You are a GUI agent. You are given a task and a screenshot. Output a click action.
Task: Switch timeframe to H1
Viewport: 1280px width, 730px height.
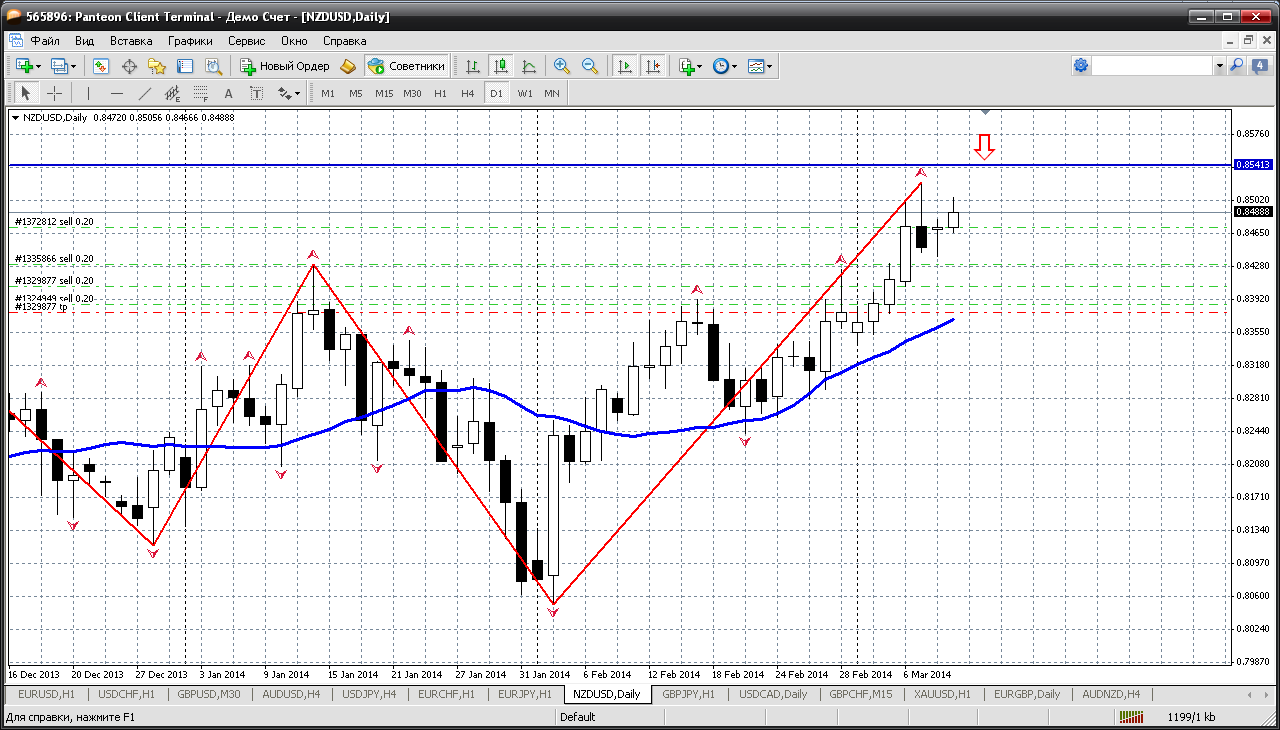tap(440, 93)
